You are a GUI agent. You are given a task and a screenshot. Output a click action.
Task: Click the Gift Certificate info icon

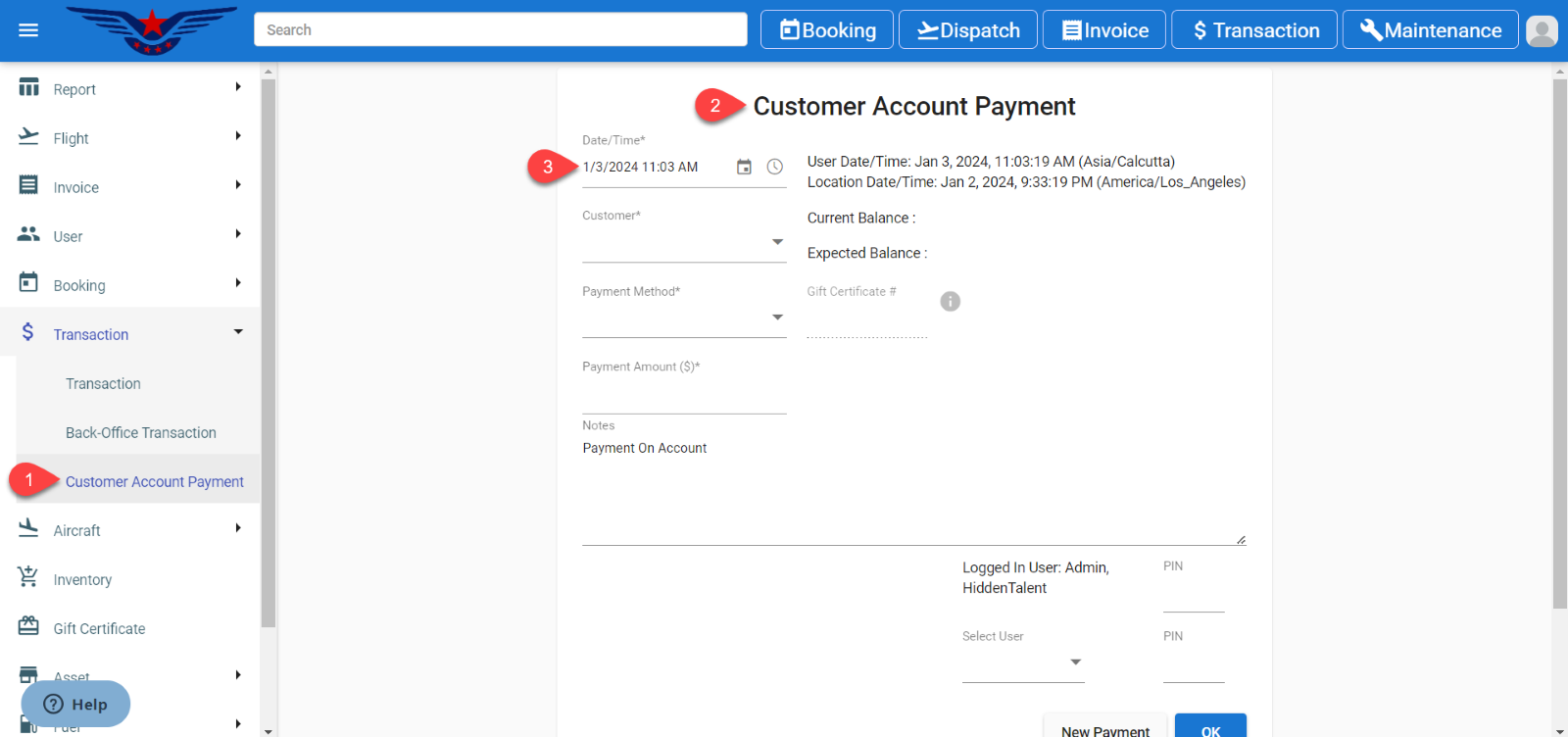click(950, 302)
